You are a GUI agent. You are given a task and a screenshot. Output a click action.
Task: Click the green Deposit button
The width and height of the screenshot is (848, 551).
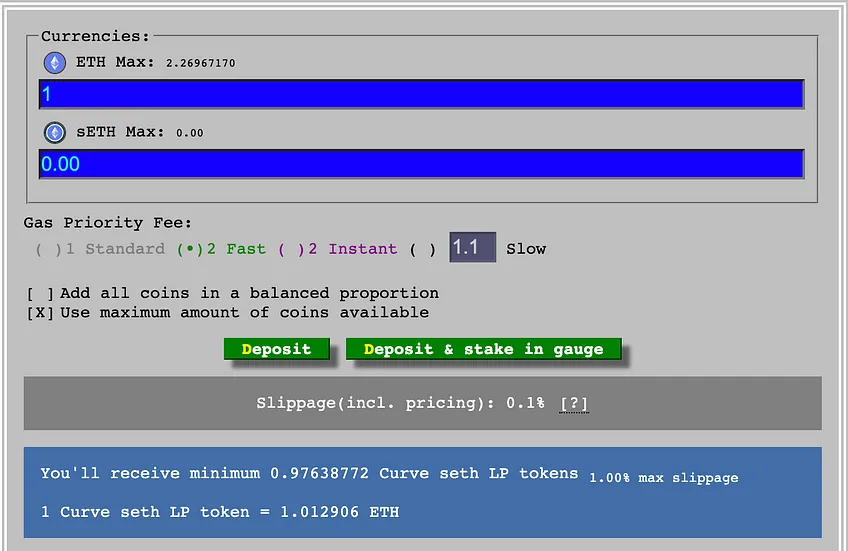tap(276, 349)
